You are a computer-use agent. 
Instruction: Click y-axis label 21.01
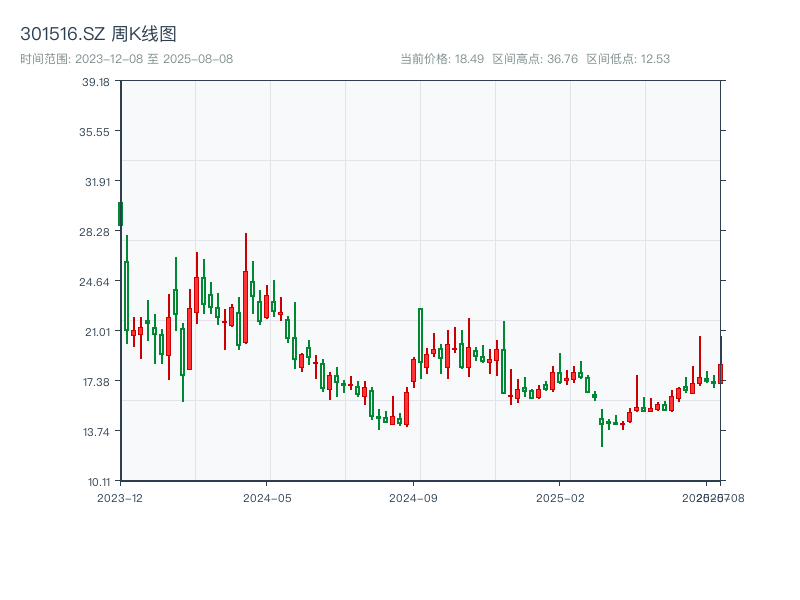tap(97, 332)
